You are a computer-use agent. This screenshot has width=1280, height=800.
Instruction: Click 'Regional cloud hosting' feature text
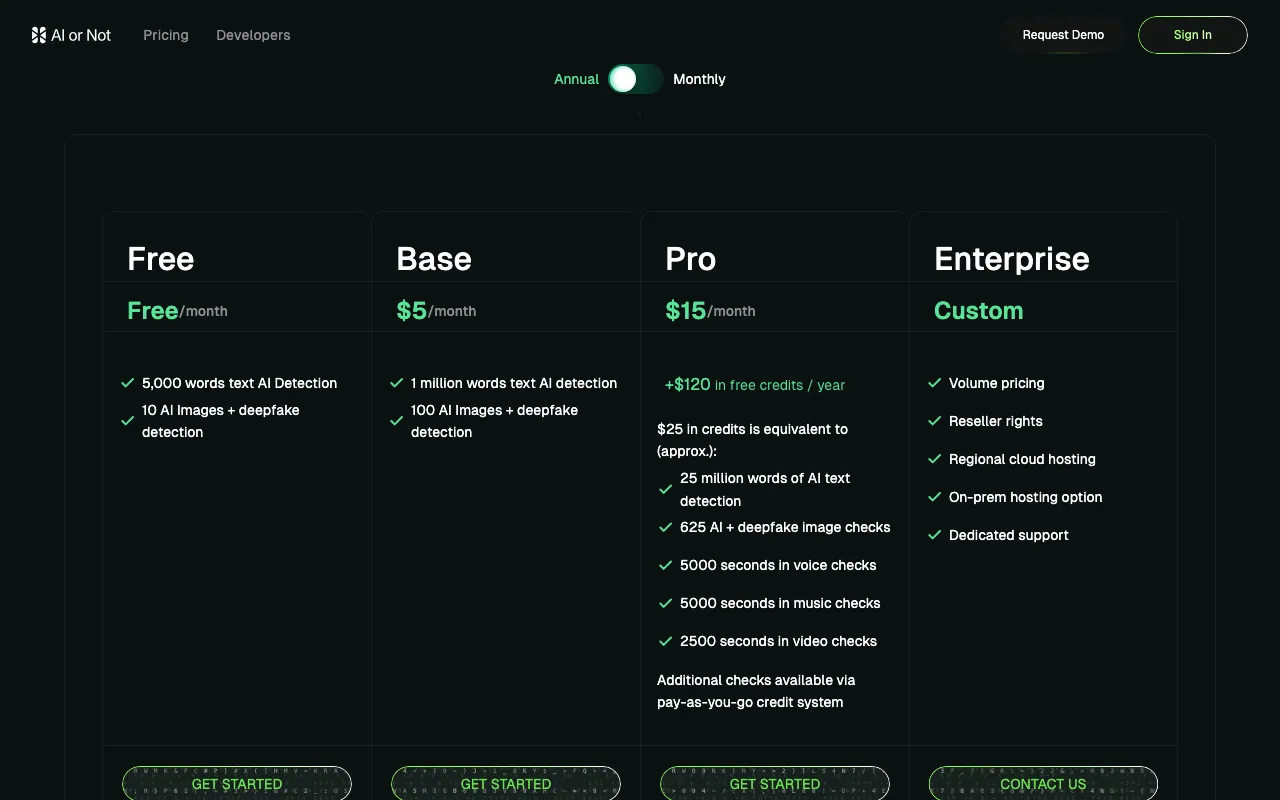point(1022,459)
